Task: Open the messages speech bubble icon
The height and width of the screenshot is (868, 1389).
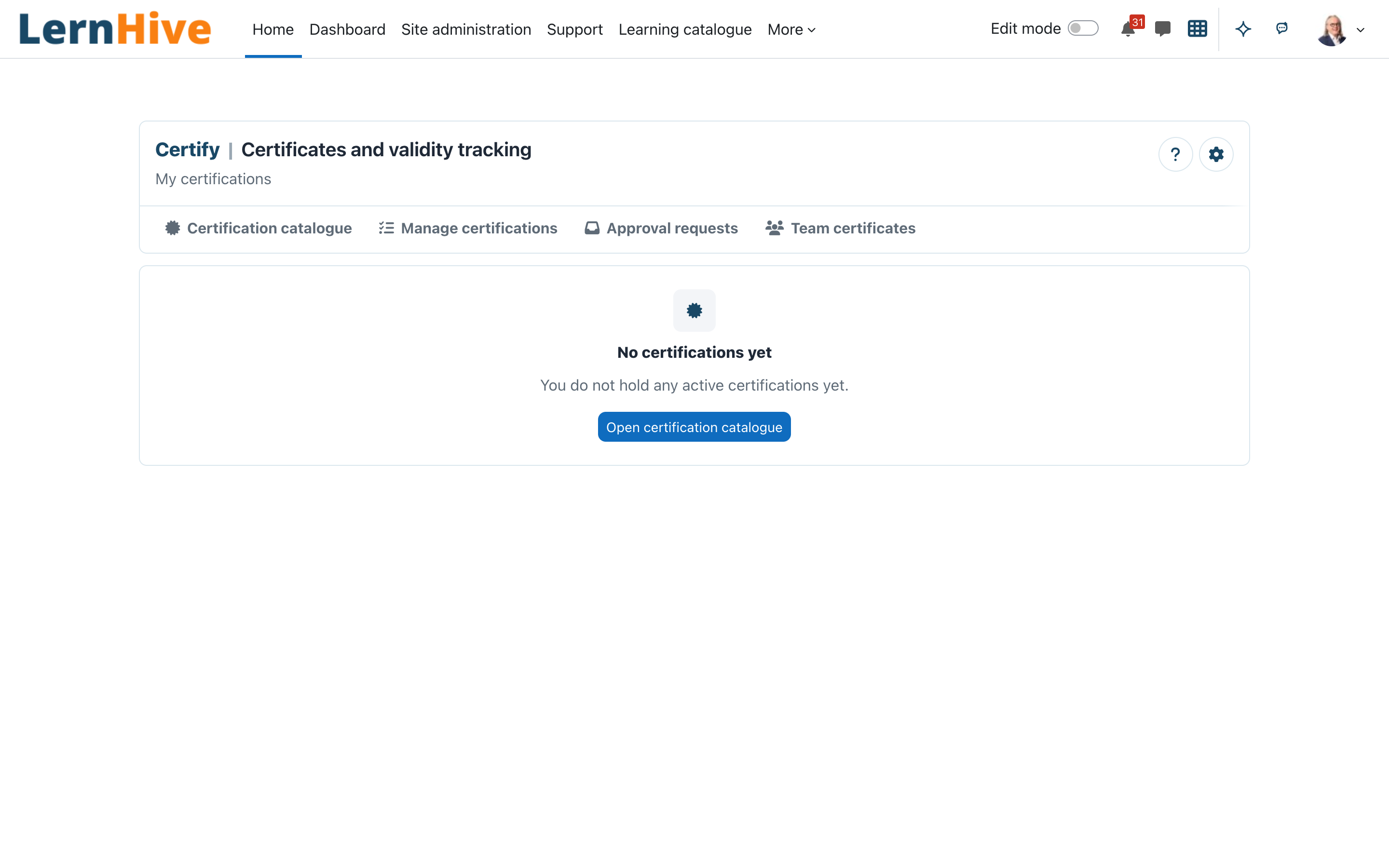Action: click(x=1162, y=29)
